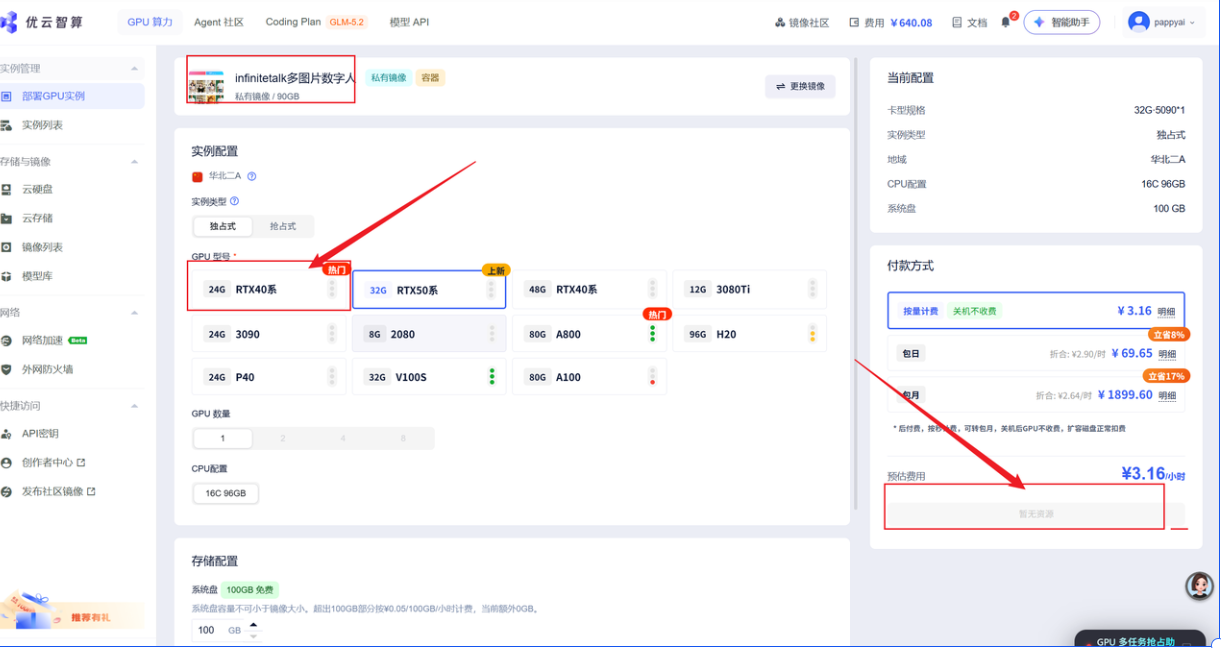Select the 抢占式 instance type
1221x648 pixels.
[283, 227]
